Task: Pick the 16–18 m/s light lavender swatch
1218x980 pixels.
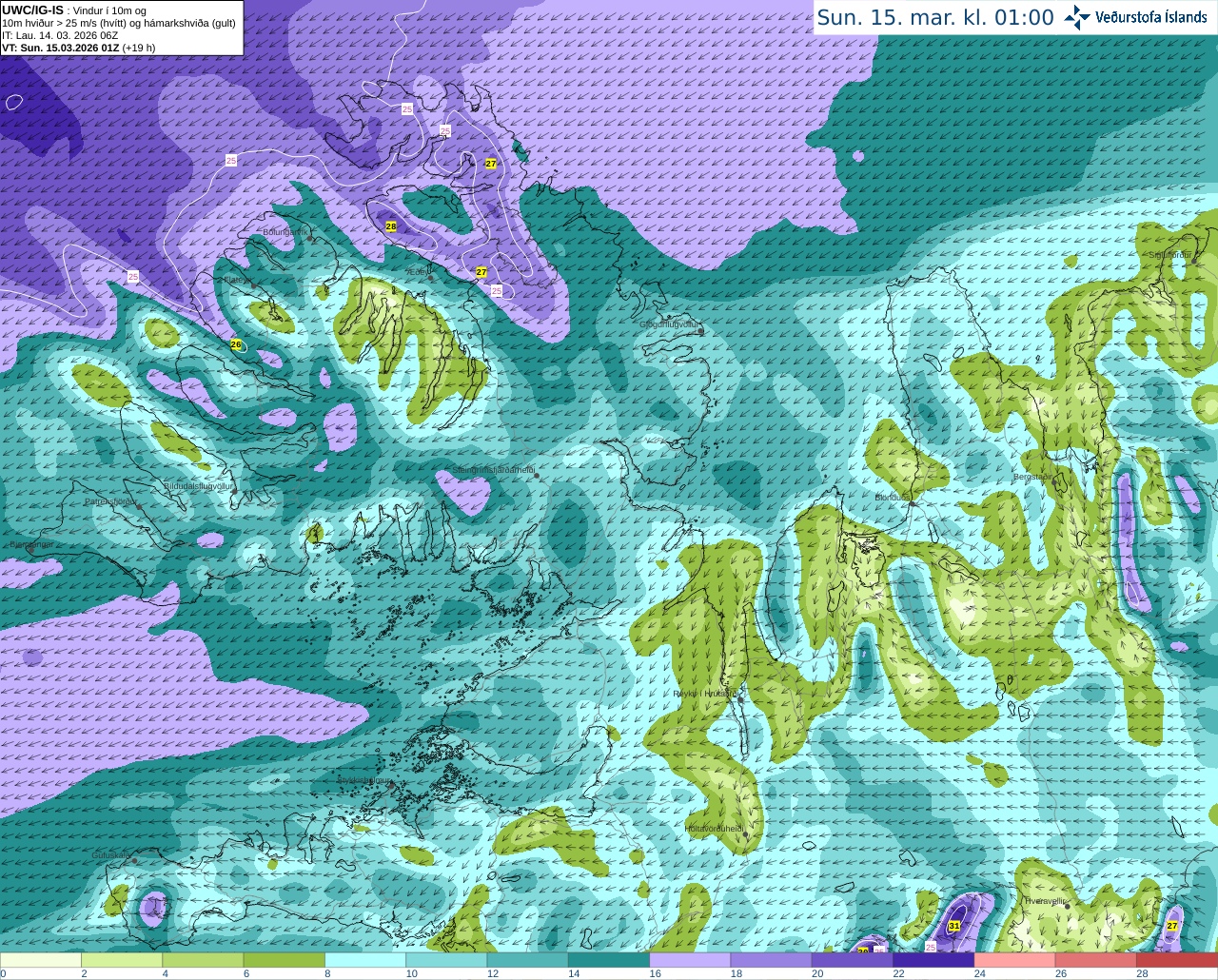Action: pyautogui.click(x=690, y=960)
